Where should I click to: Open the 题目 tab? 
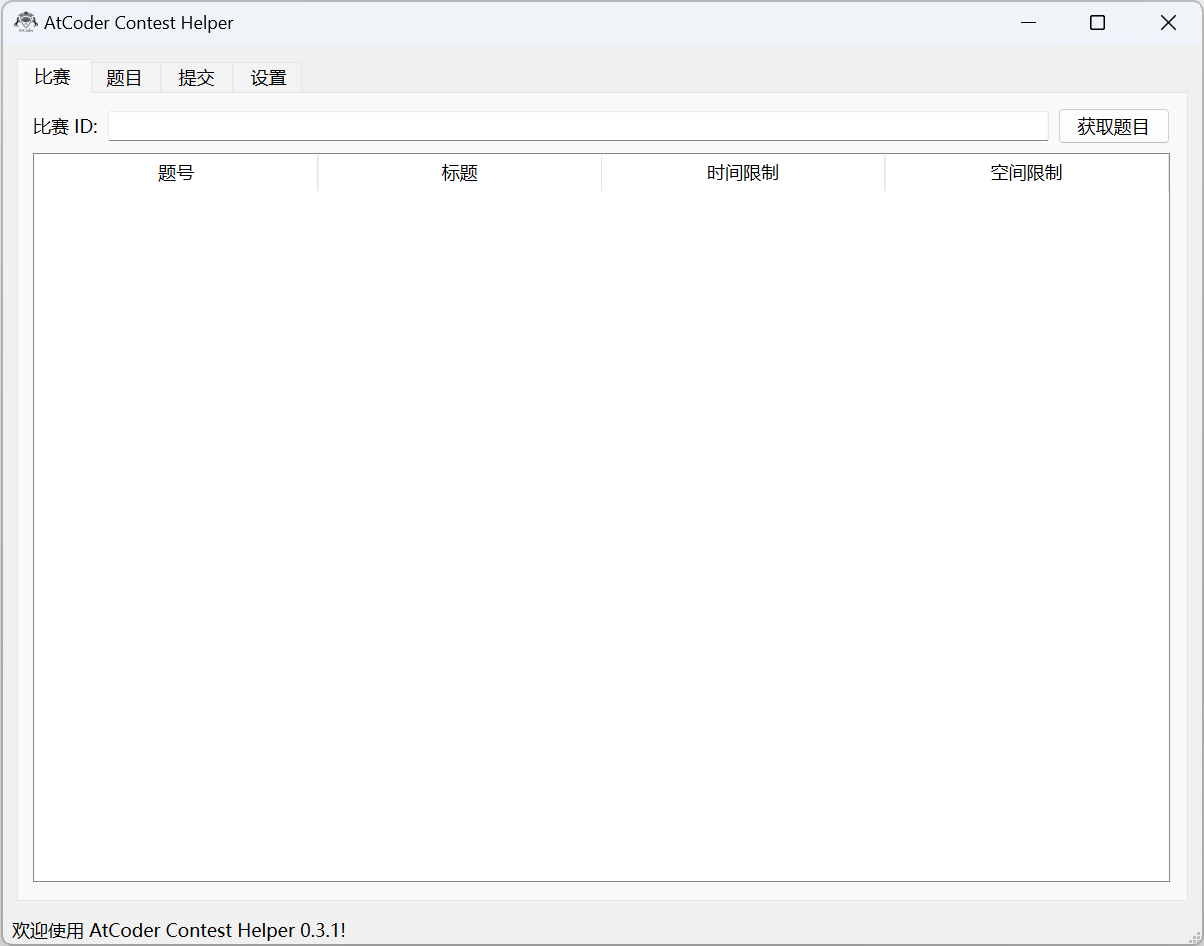(125, 78)
